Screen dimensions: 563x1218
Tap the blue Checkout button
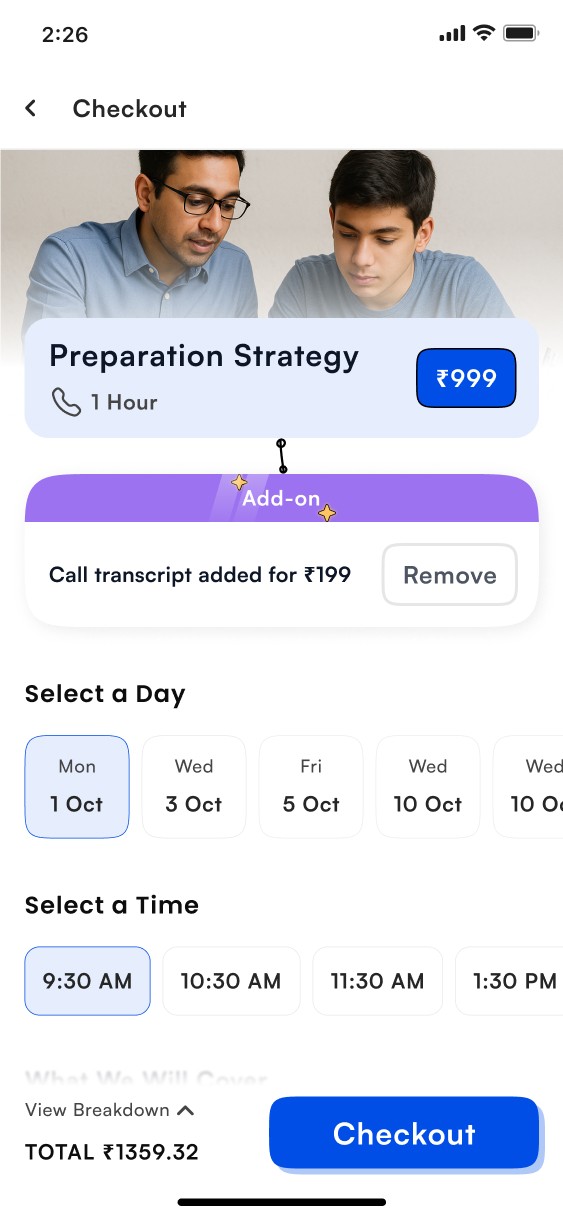pyautogui.click(x=404, y=1133)
